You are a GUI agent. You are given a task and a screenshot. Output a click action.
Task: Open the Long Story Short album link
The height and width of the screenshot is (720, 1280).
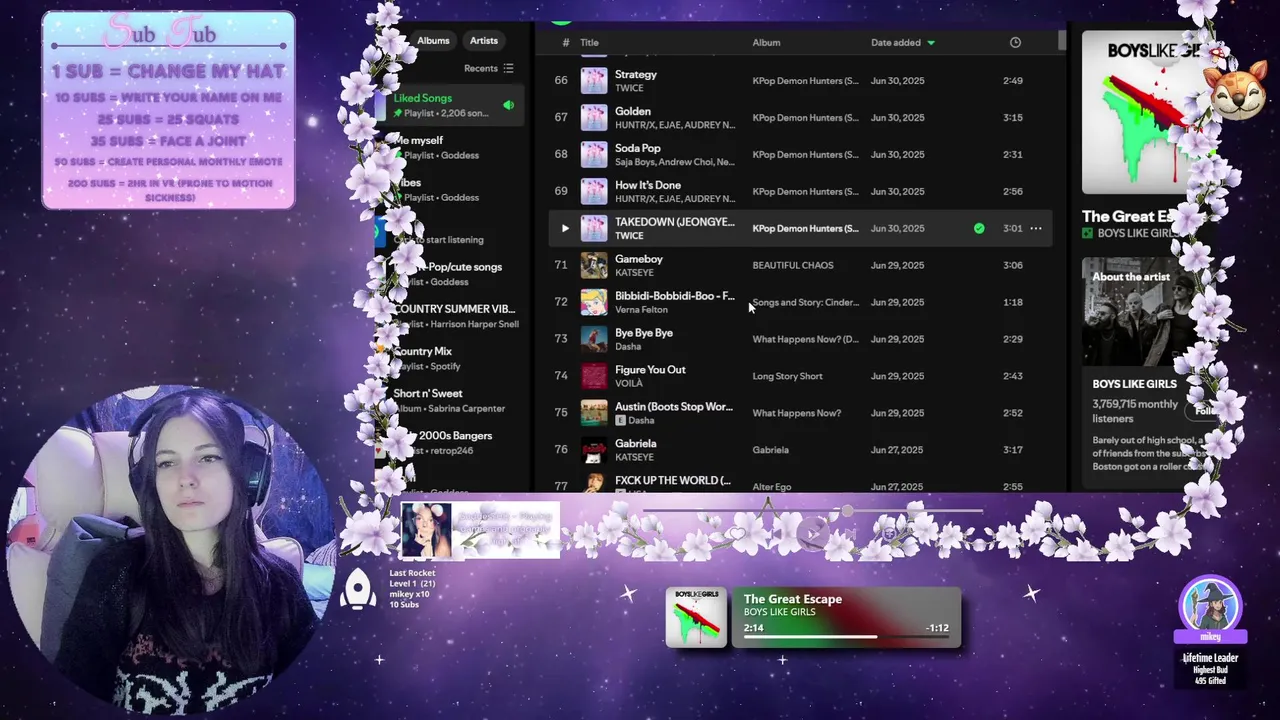(x=787, y=377)
